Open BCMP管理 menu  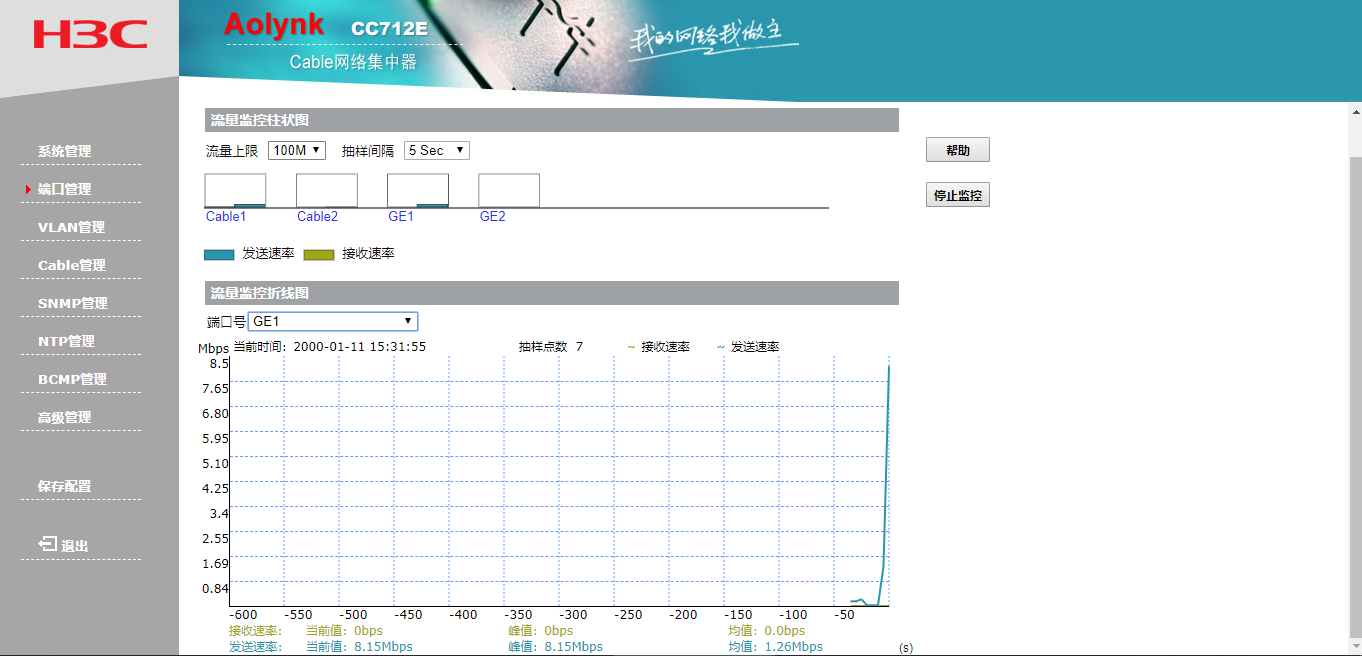click(72, 379)
